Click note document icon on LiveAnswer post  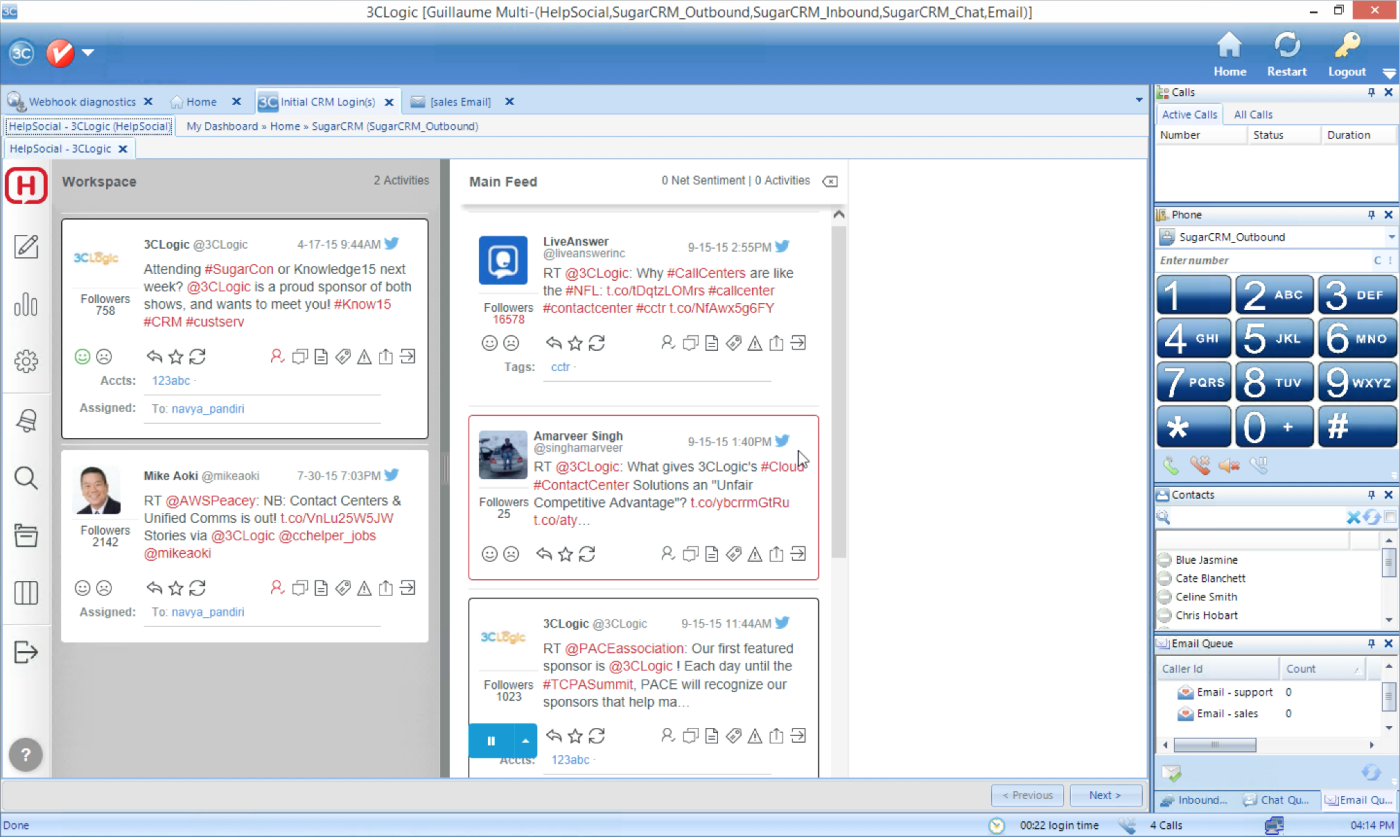click(711, 343)
